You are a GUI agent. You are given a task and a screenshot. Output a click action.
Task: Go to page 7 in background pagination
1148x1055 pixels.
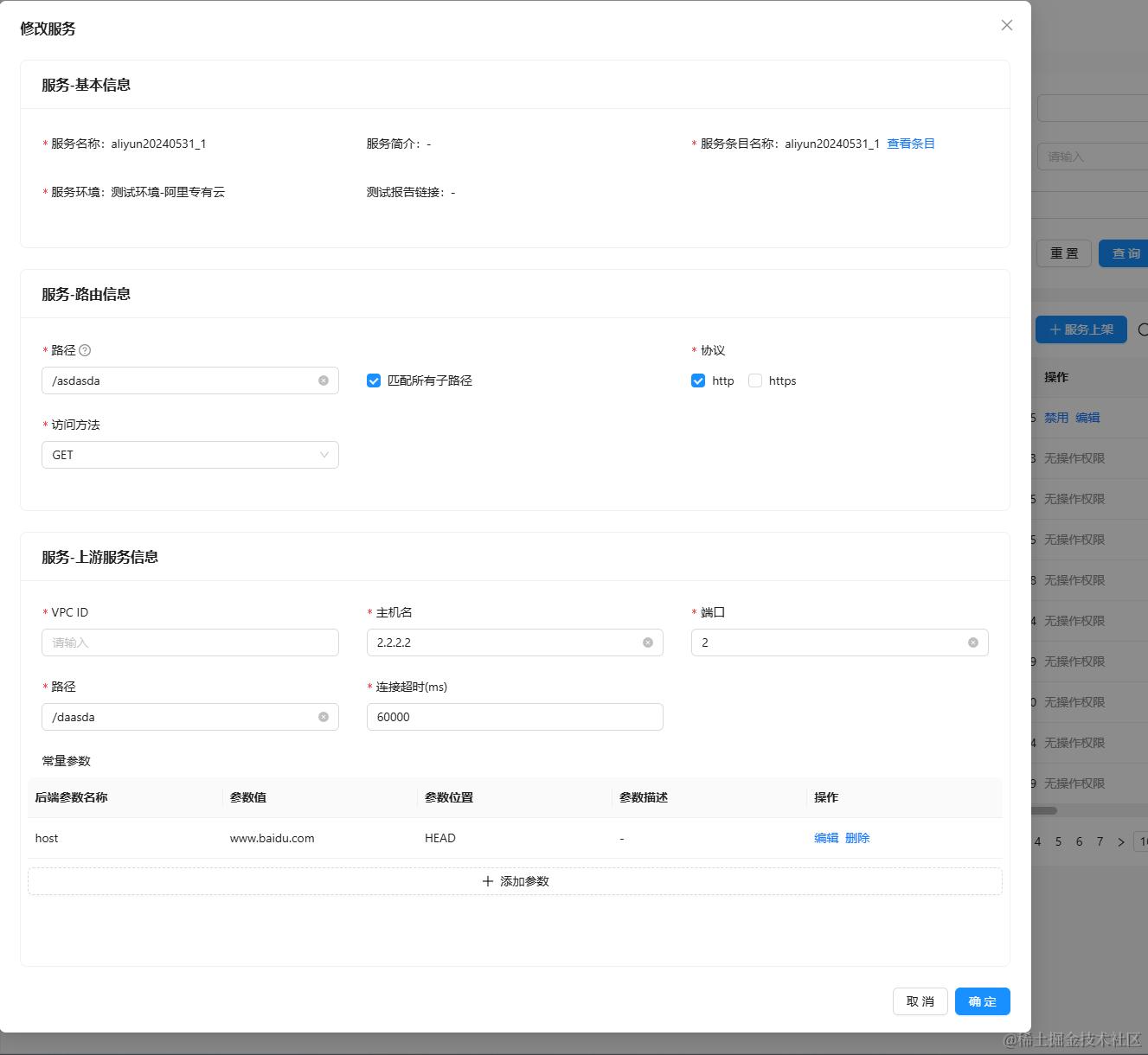[x=1100, y=841]
